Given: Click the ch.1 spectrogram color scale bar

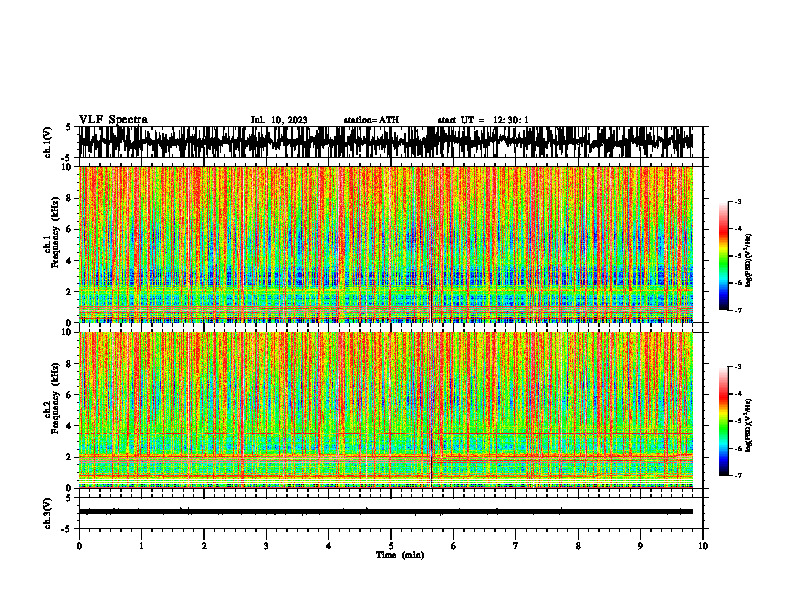Looking at the screenshot, I should coord(723,256).
